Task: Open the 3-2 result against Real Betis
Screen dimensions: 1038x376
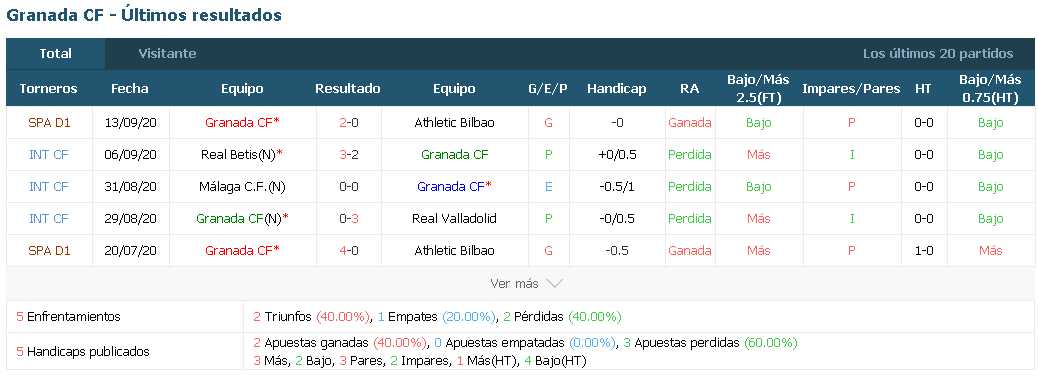Action: pyautogui.click(x=348, y=155)
